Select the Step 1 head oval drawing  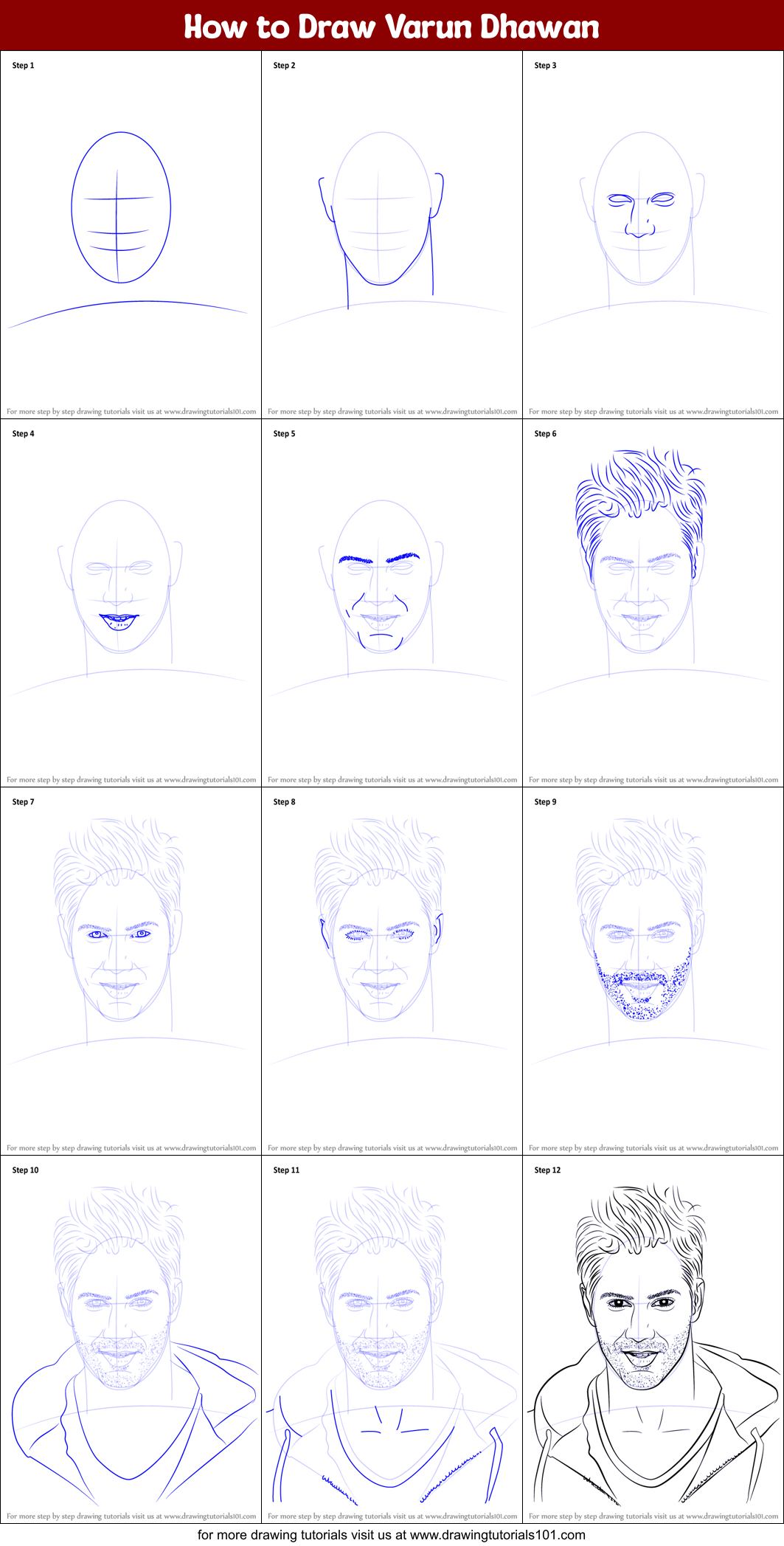121,207
